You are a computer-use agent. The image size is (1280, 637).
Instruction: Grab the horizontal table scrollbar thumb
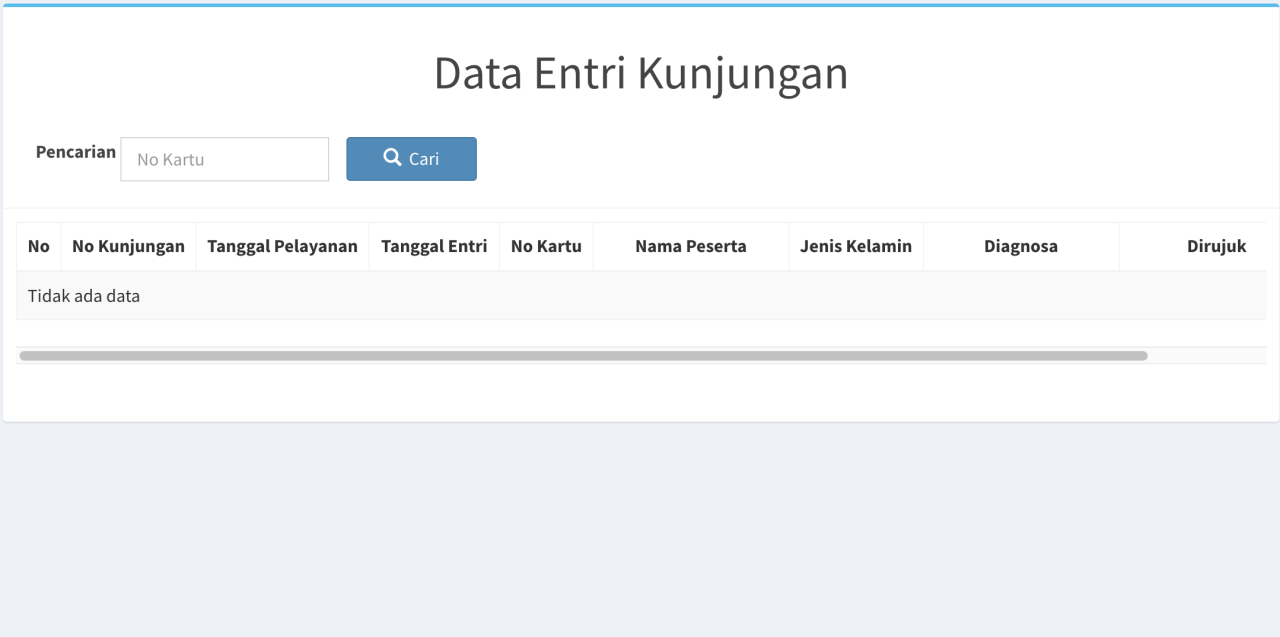pyautogui.click(x=583, y=356)
